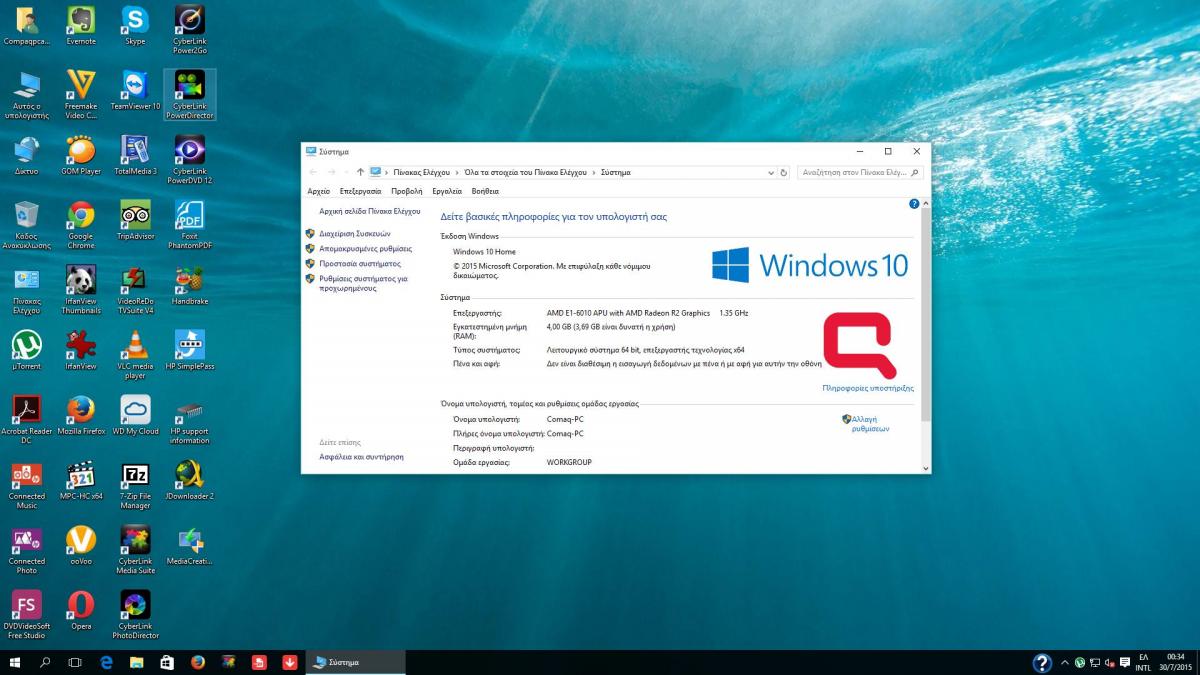Expand the chevron after Πίνακας Ελέγχου breadcrumb
1200x675 pixels.
(457, 172)
